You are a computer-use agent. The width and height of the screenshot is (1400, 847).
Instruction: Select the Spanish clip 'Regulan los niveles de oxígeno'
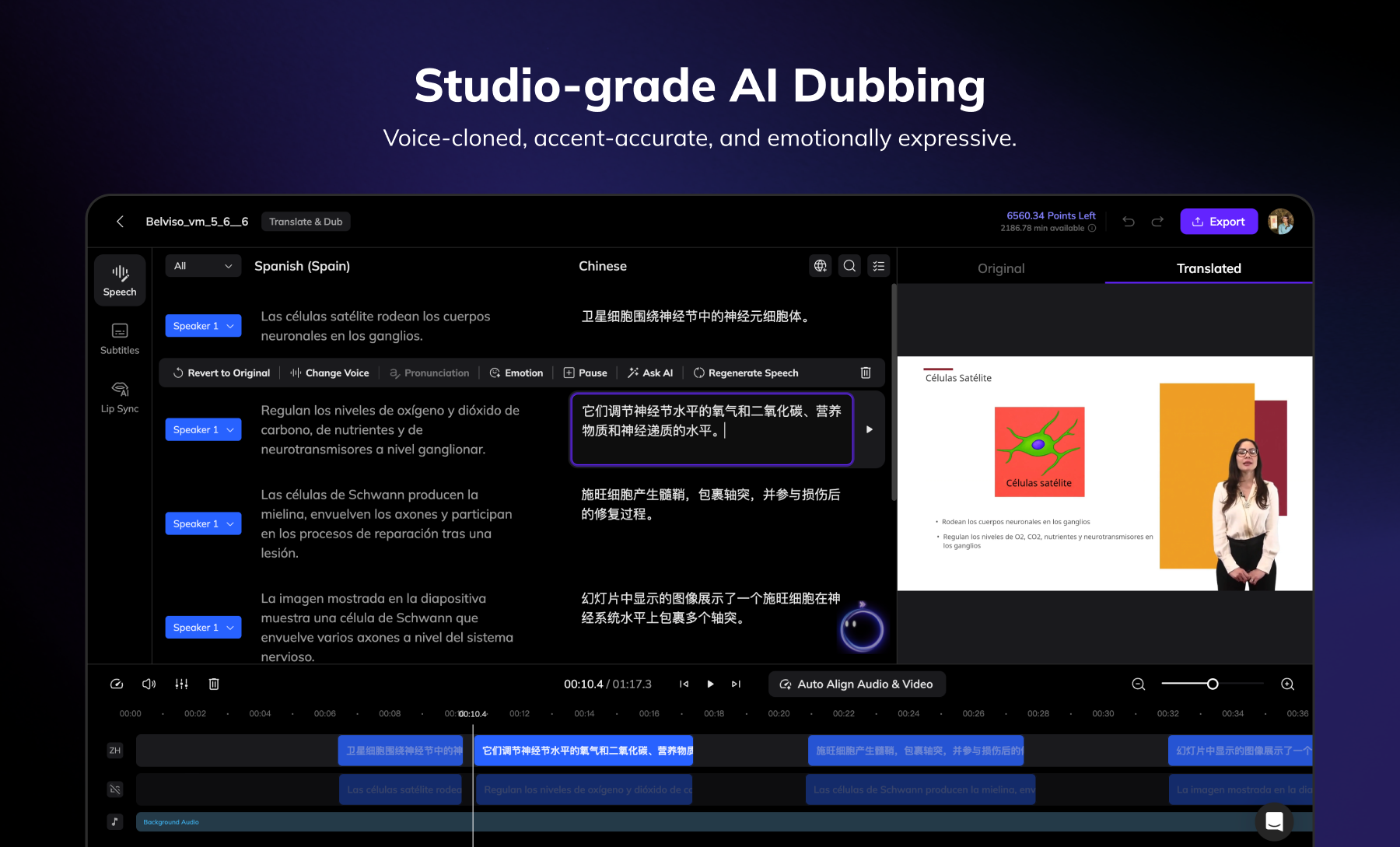584,789
